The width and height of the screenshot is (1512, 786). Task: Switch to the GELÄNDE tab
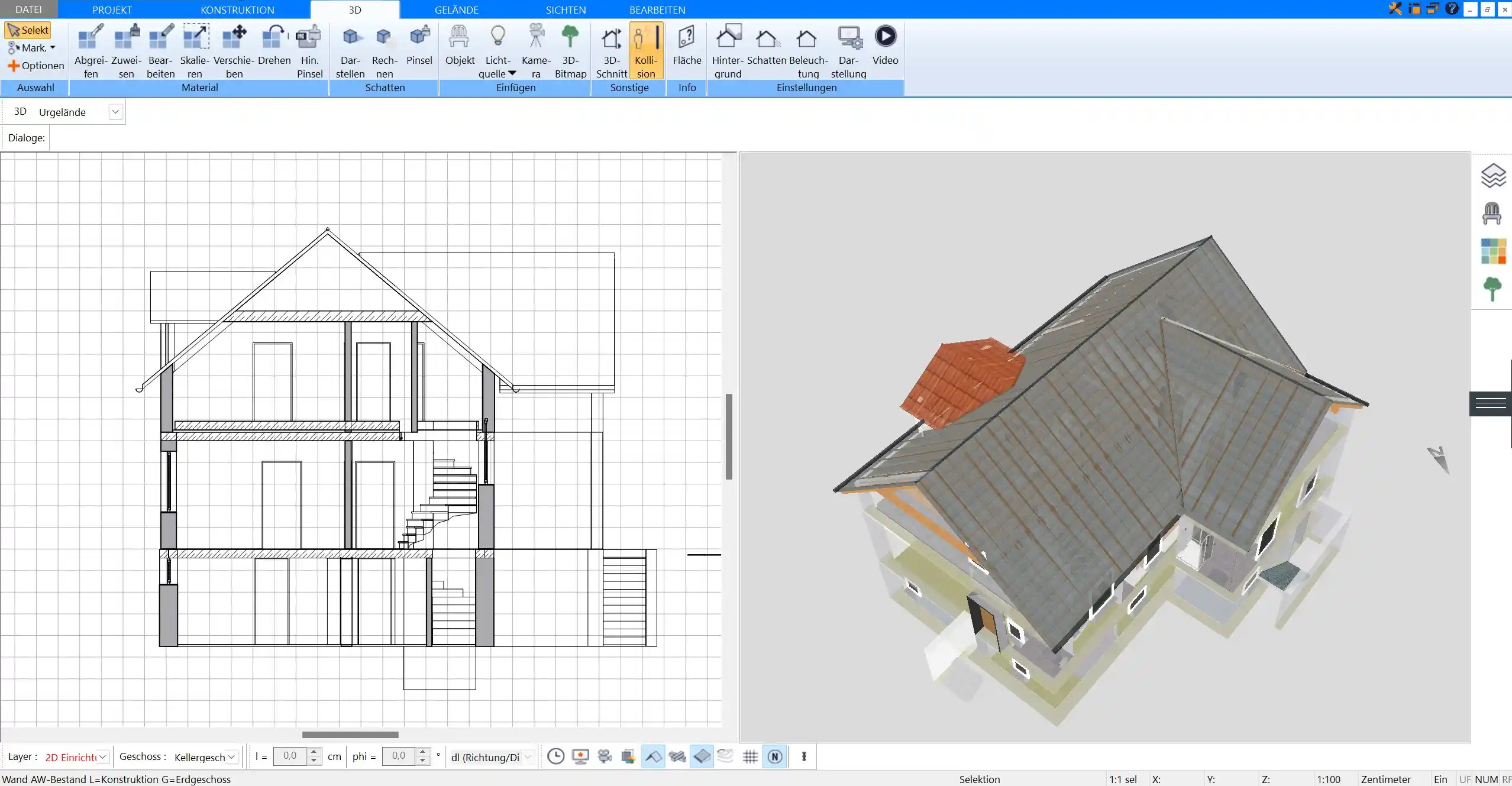point(456,9)
